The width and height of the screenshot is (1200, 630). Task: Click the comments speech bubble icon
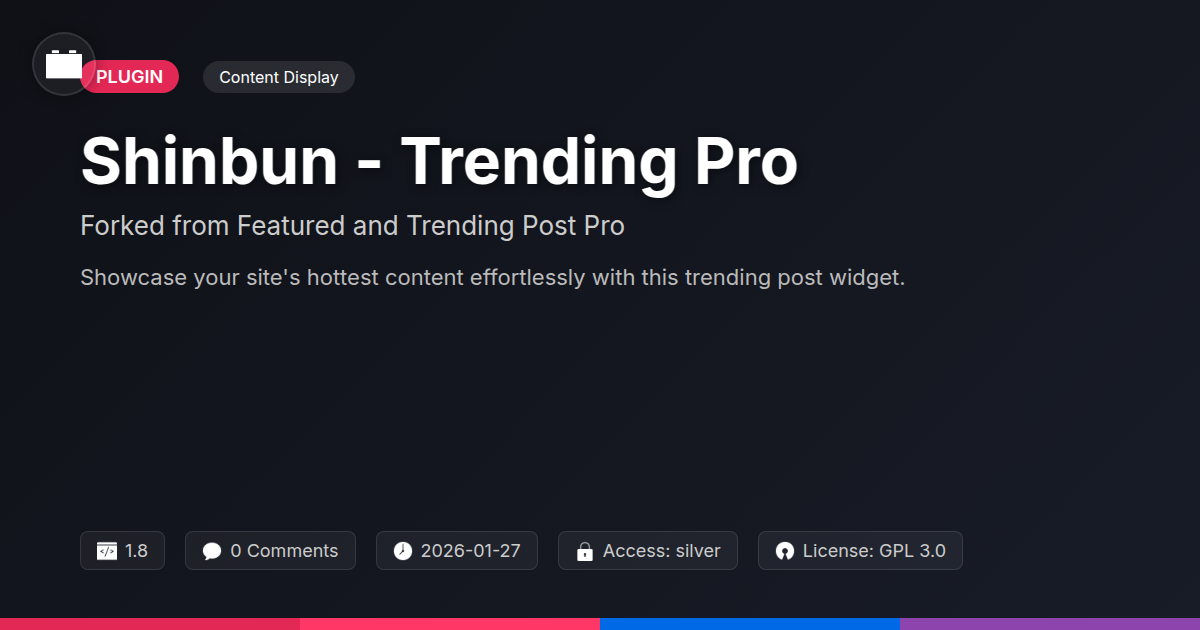tap(212, 551)
